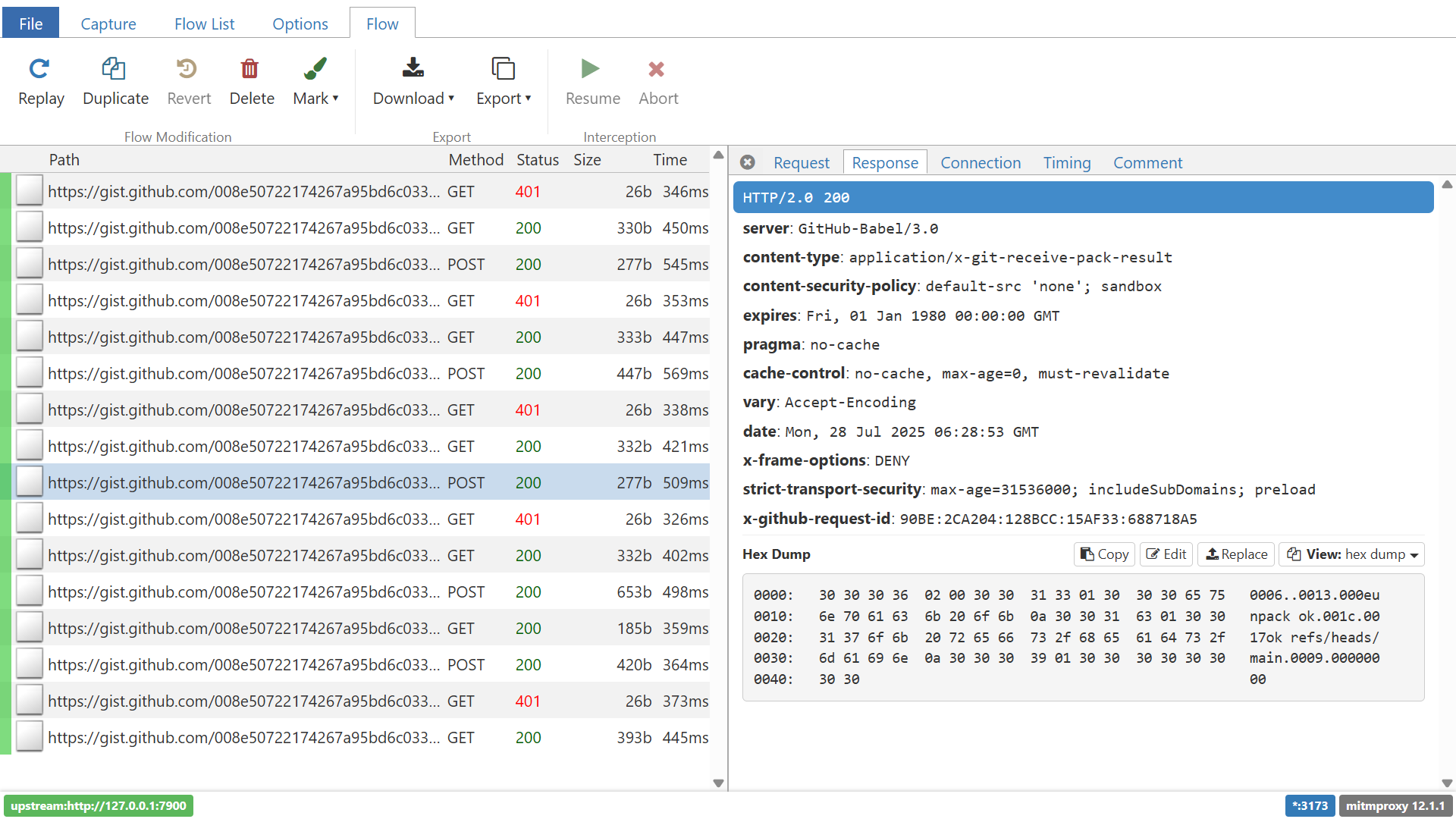Edit the response body

[x=1166, y=554]
